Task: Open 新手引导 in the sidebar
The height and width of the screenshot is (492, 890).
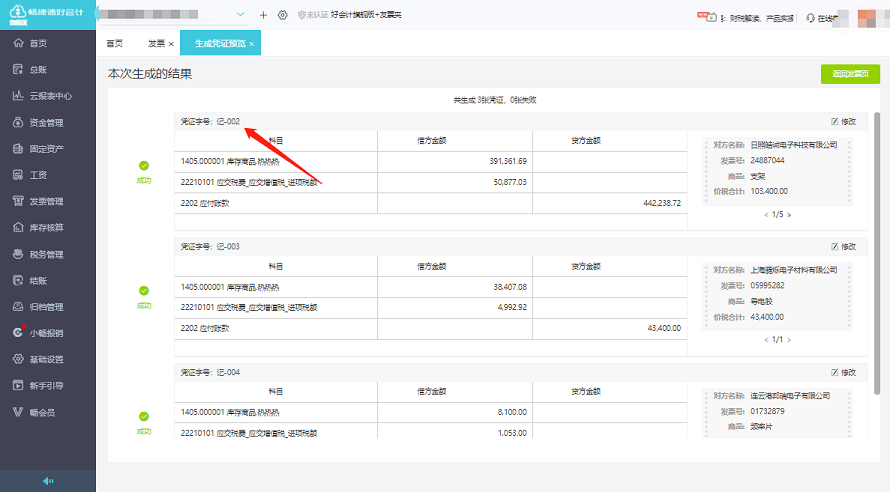Action: click(x=46, y=386)
